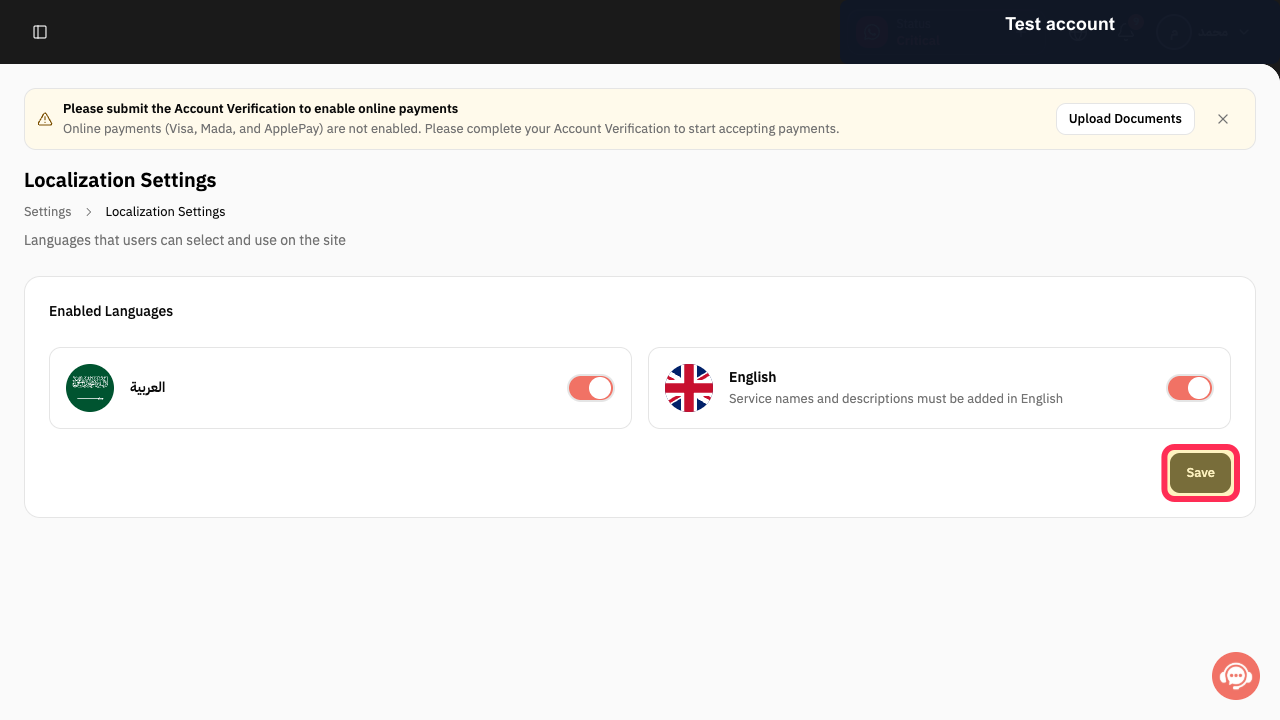Click the warning triangle icon in banner
This screenshot has height=720, width=1280.
point(45,119)
